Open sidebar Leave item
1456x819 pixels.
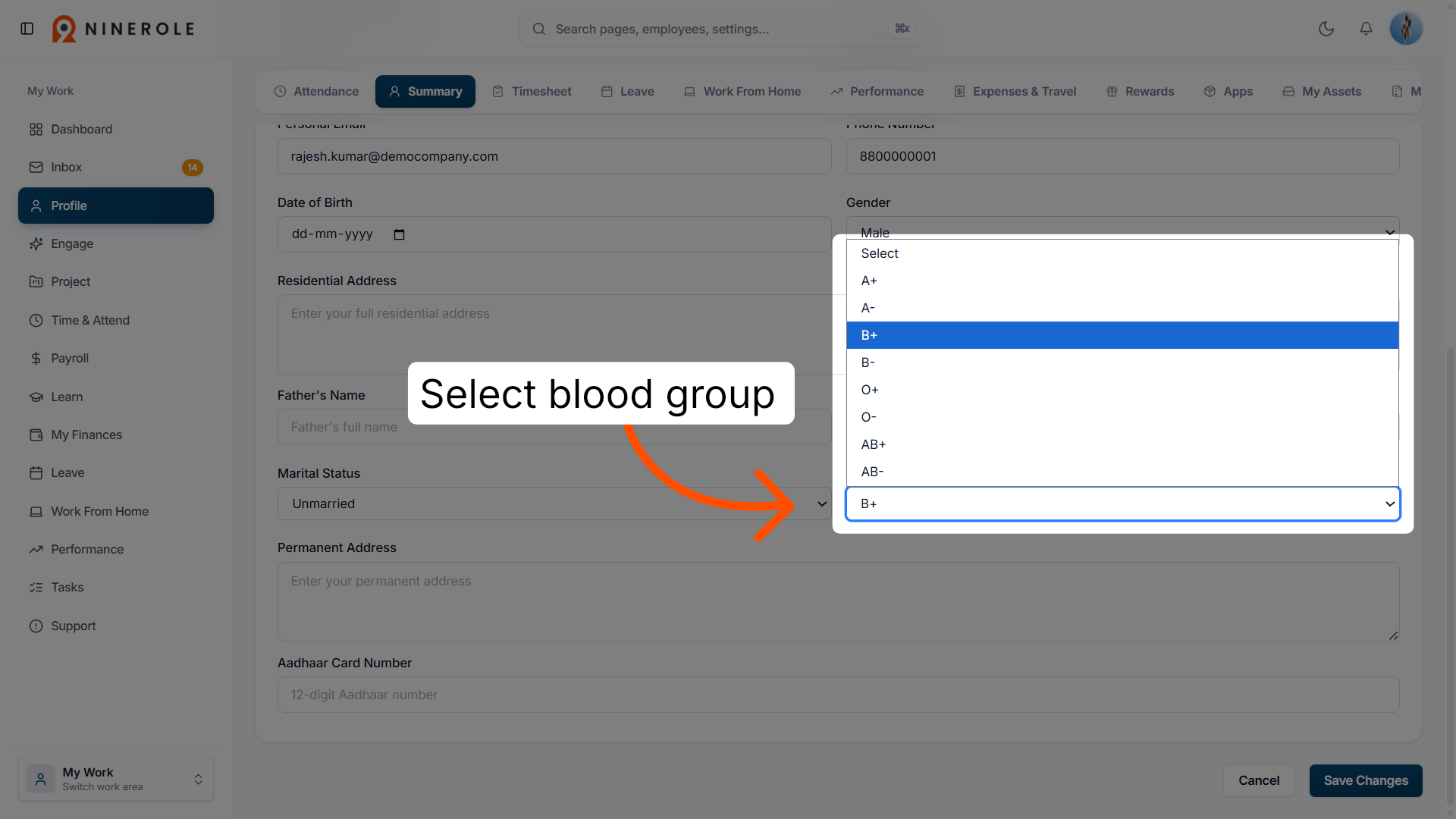(116, 472)
